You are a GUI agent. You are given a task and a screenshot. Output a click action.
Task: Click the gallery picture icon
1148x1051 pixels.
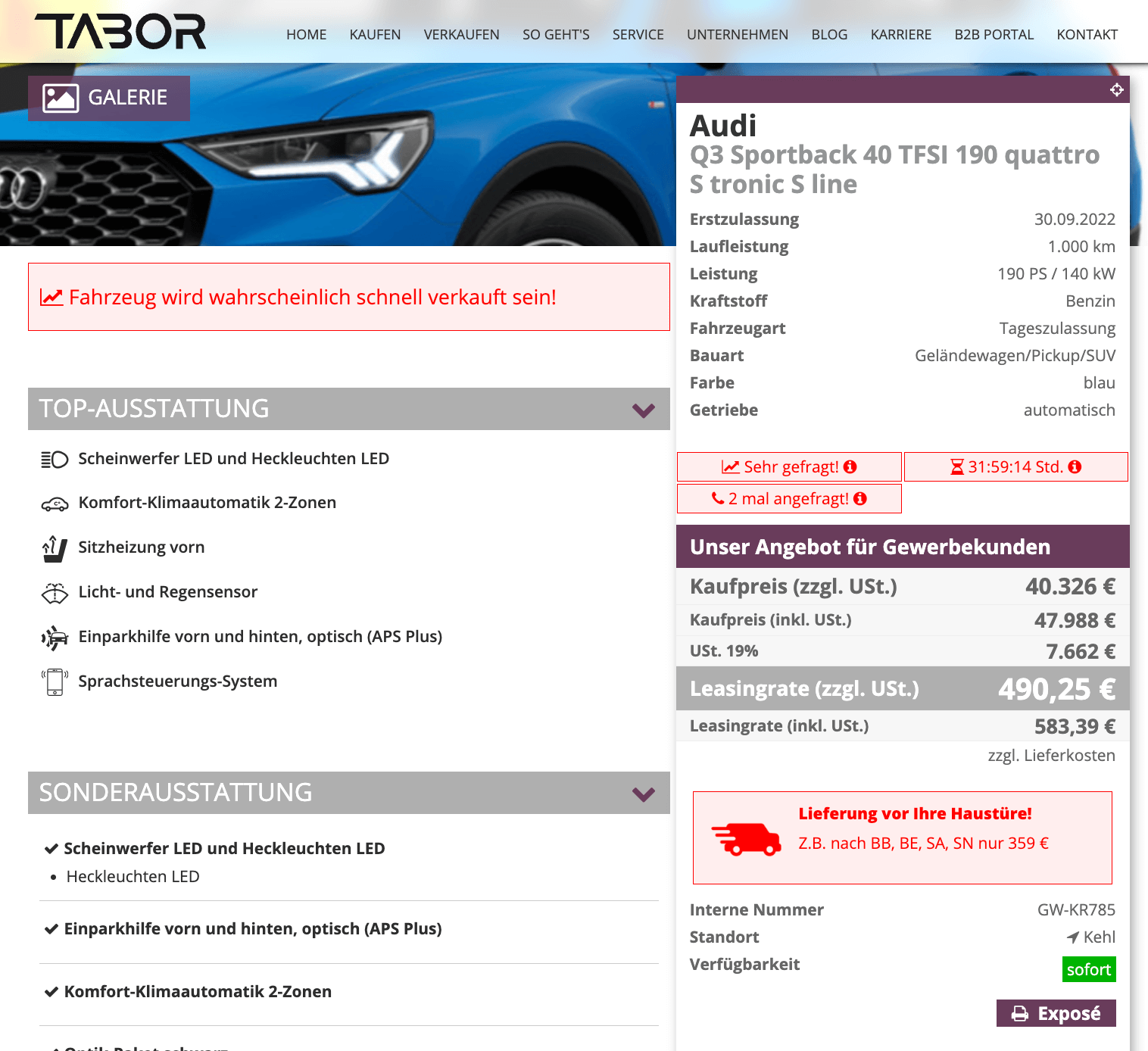point(61,98)
